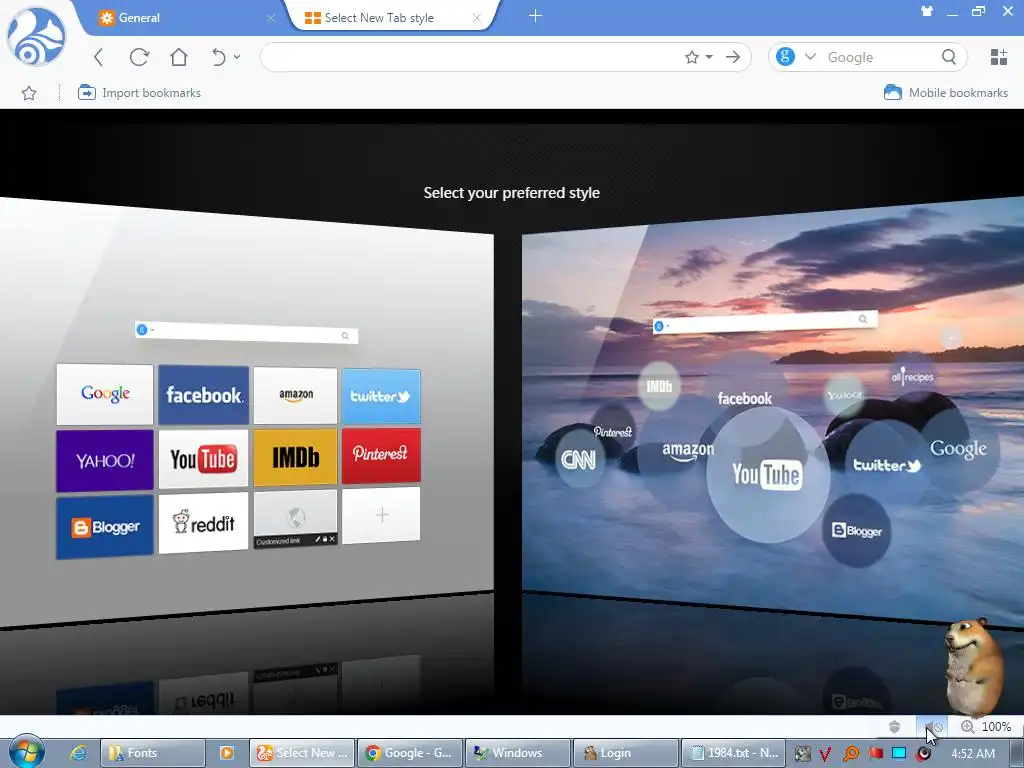Open Fonts window from taskbar
The width and height of the screenshot is (1024, 768).
coord(152,753)
